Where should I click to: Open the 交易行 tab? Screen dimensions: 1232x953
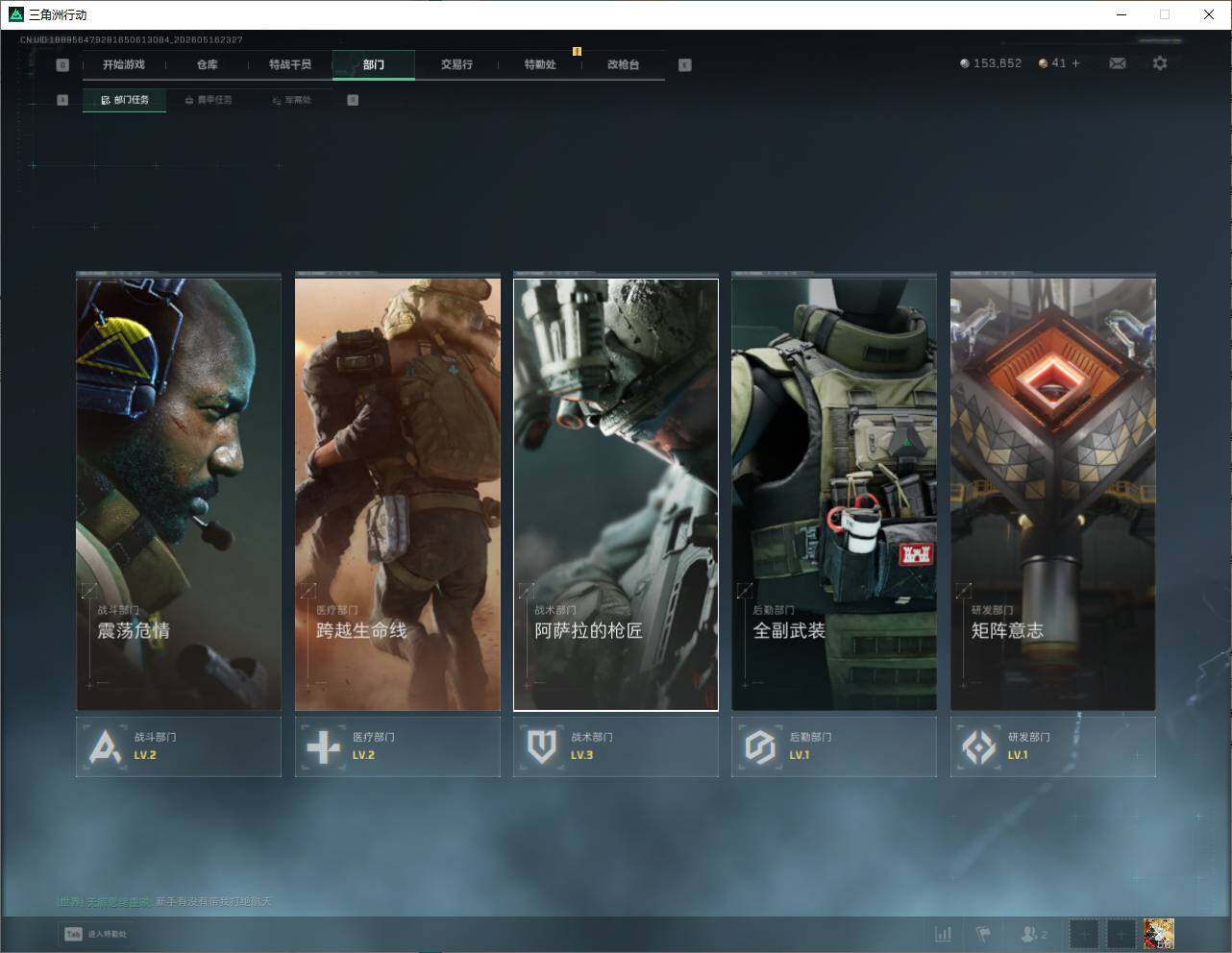pos(456,64)
